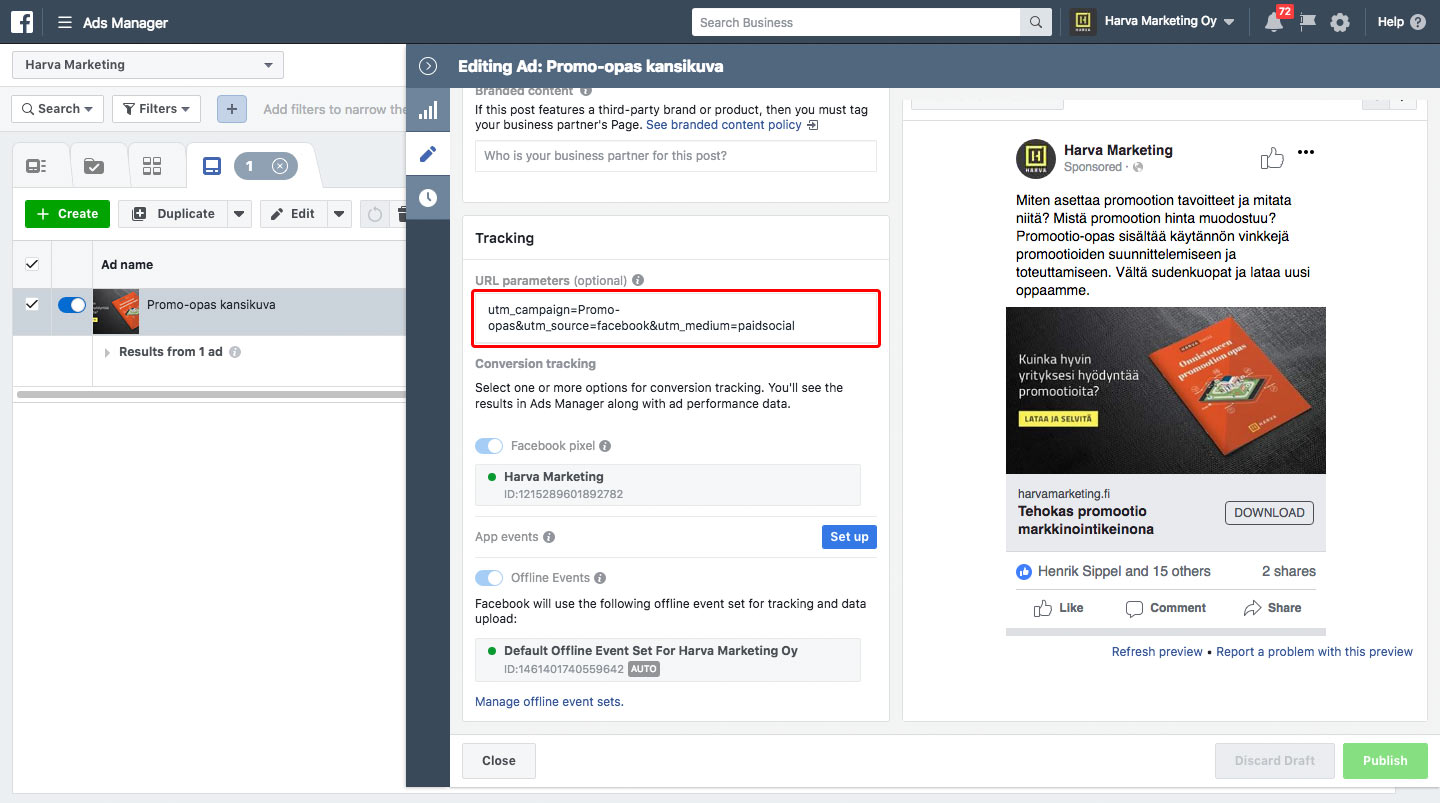Open the settings gear icon
Viewport: 1440px width, 803px height.
(x=1340, y=22)
